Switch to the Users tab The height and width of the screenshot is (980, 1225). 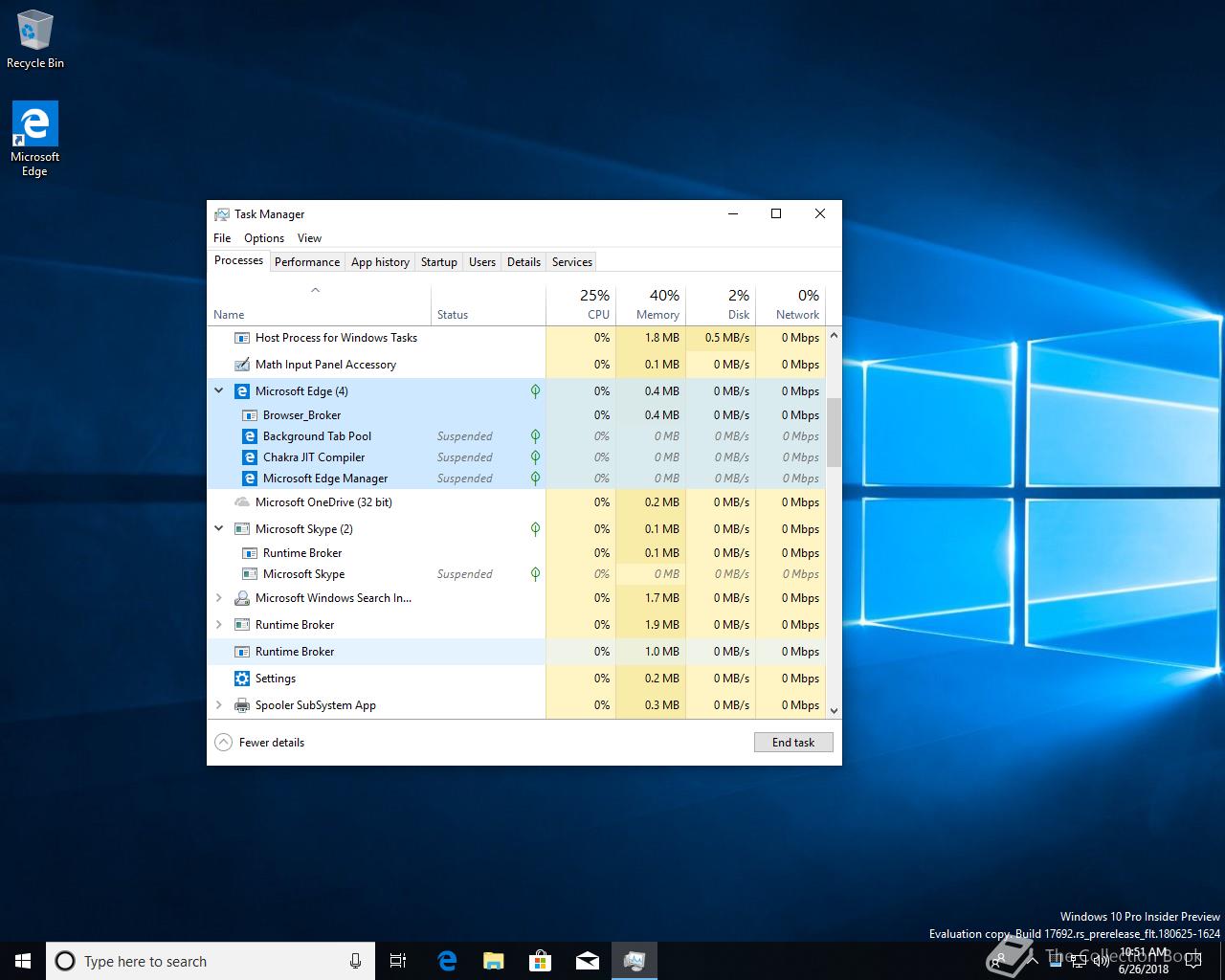click(x=482, y=262)
